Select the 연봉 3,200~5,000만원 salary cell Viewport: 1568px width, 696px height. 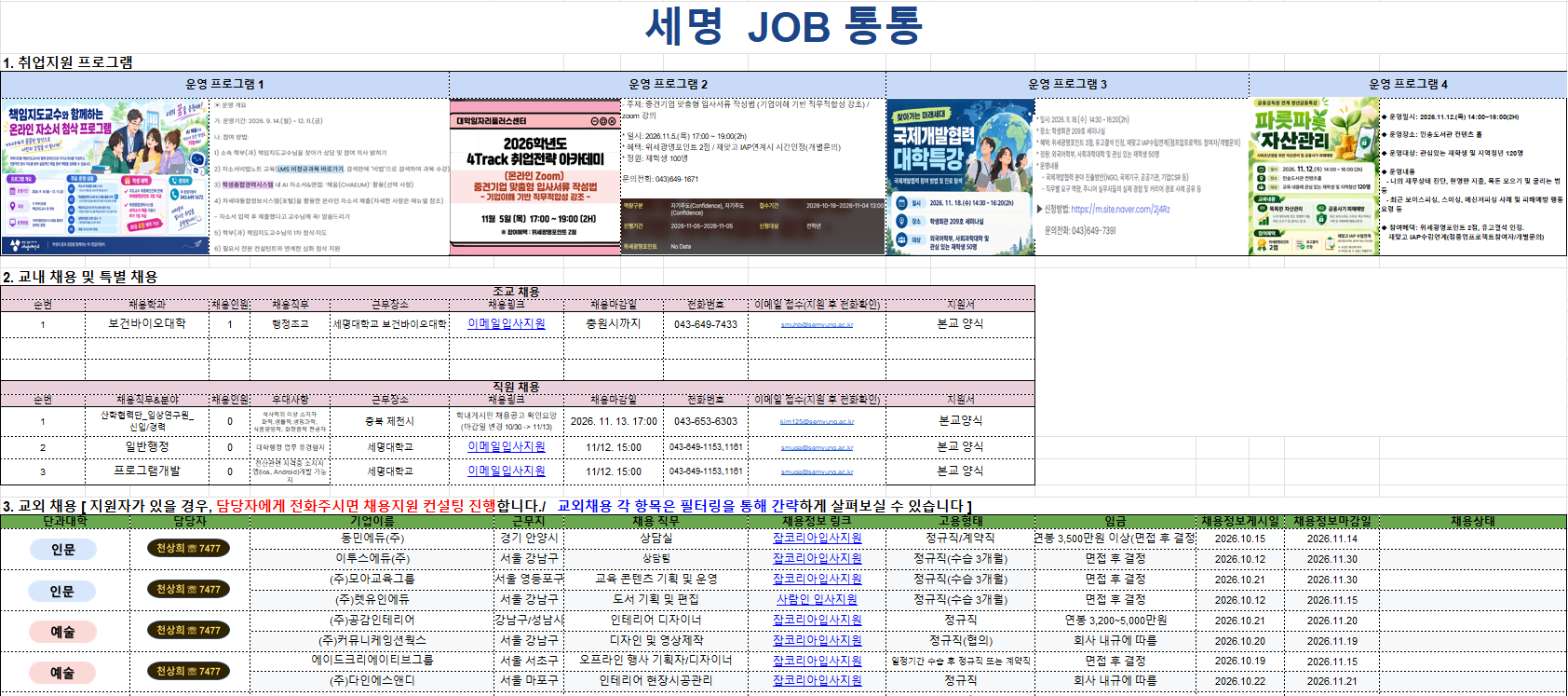tap(1115, 620)
